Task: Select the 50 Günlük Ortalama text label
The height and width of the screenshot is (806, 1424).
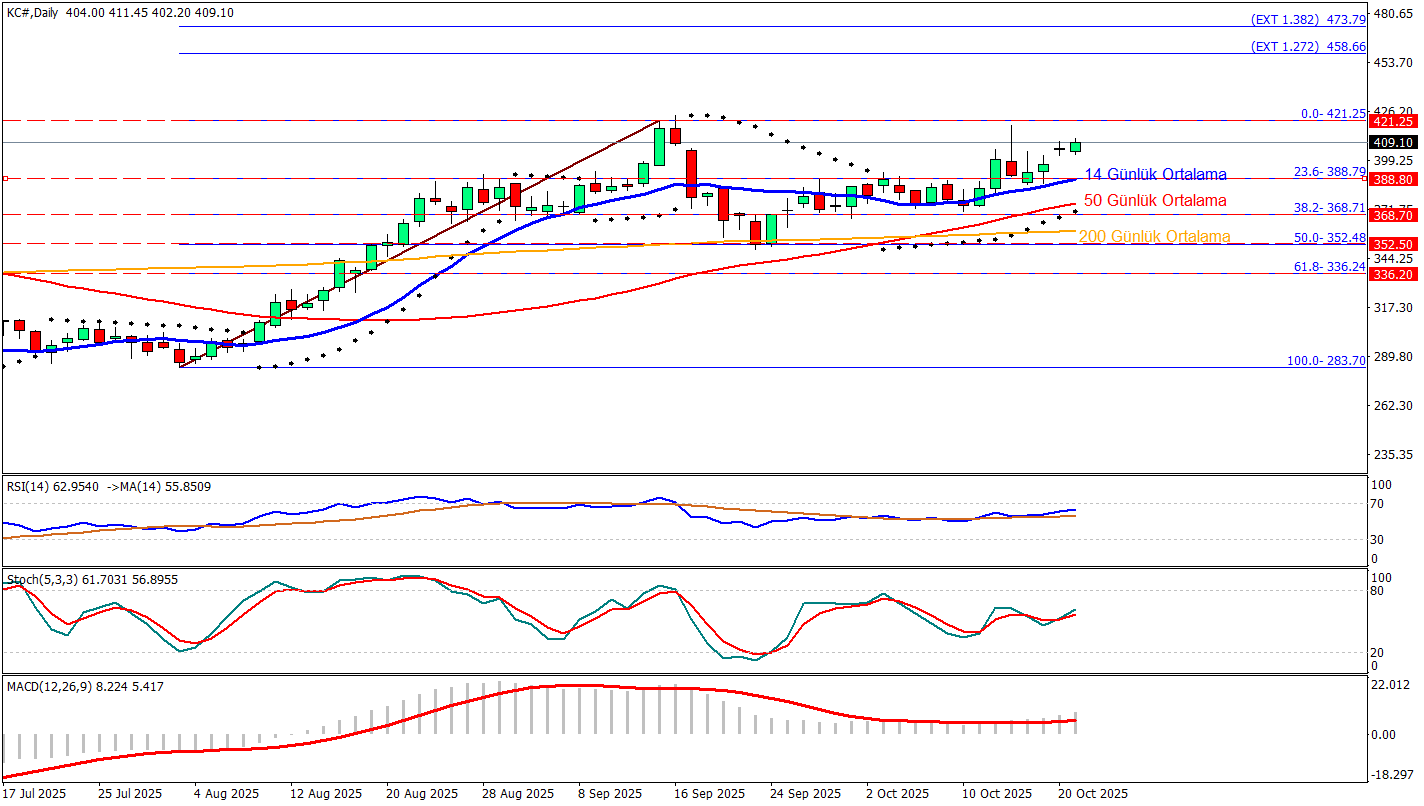Action: click(1155, 201)
